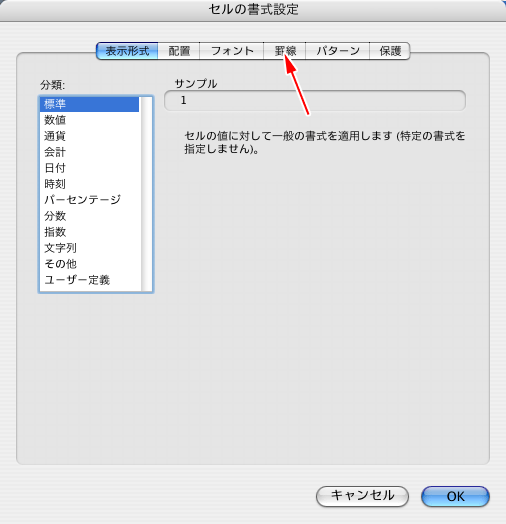Select 分数 in the category list
The height and width of the screenshot is (524, 506).
pyautogui.click(x=90, y=216)
